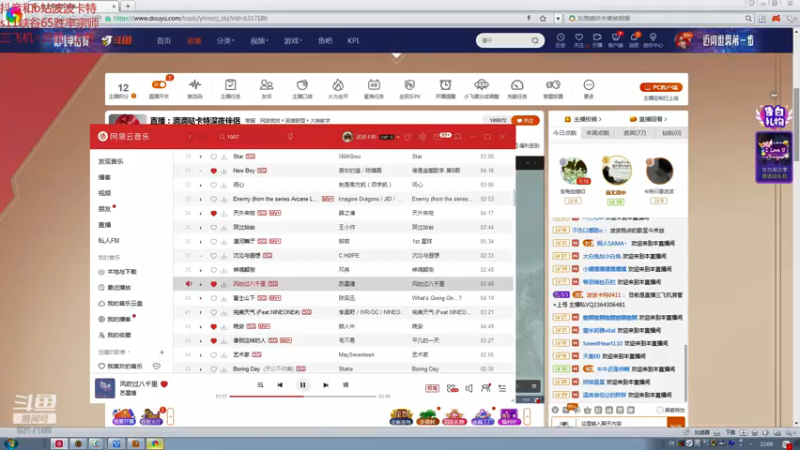Open 主播任务 checklist icon
Image resolution: width=800 pixels, height=450 pixels.
click(231, 85)
